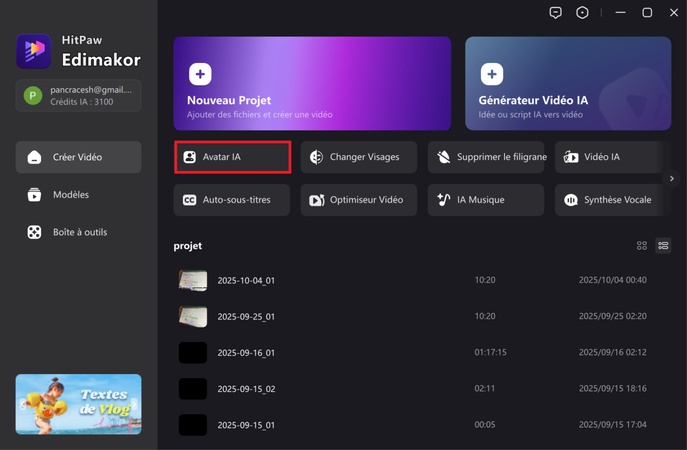This screenshot has width=687, height=450.
Task: Click the Textes de Vlog banner
Action: click(78, 404)
